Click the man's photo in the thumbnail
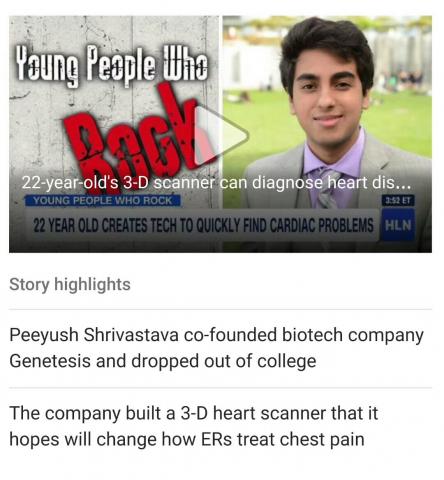This screenshot has height=480, width=444. (x=328, y=113)
